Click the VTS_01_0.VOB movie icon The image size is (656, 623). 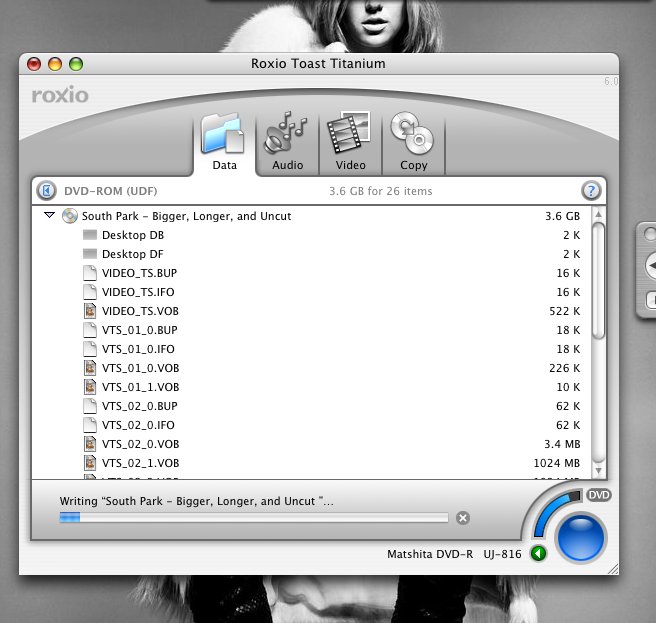pyautogui.click(x=90, y=368)
